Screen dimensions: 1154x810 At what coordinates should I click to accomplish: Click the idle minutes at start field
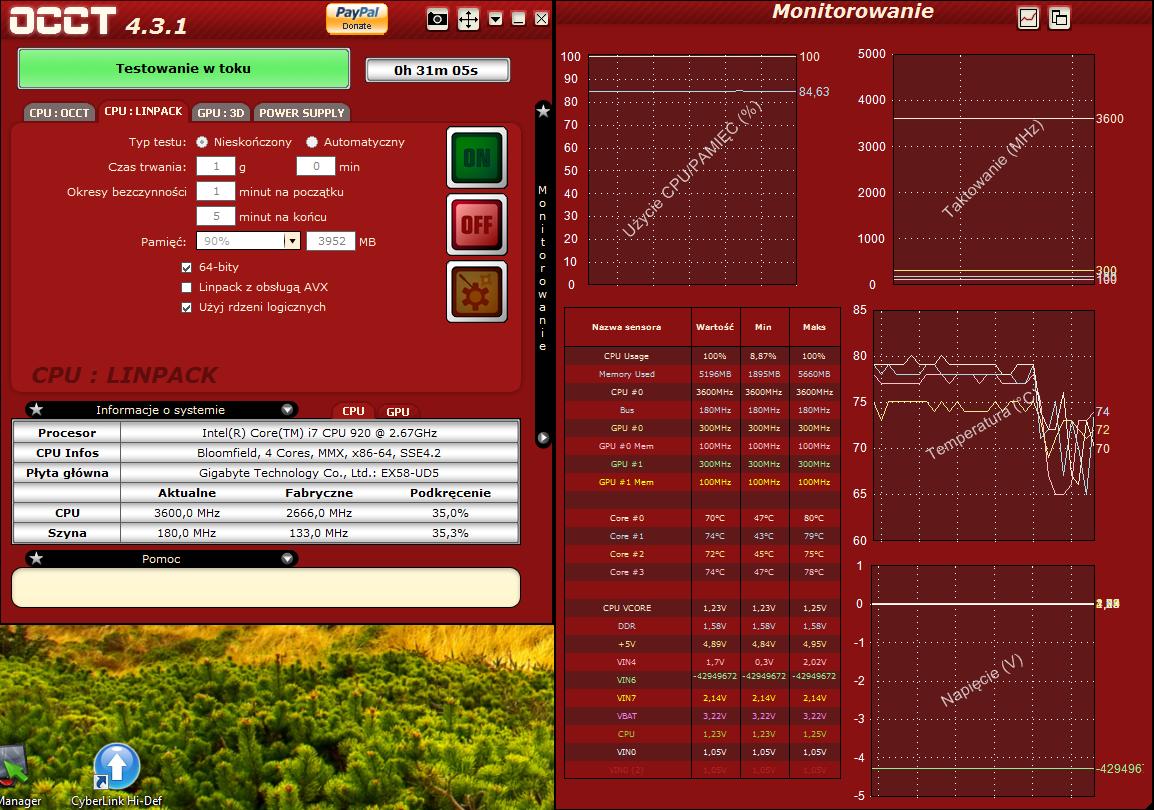point(216,191)
